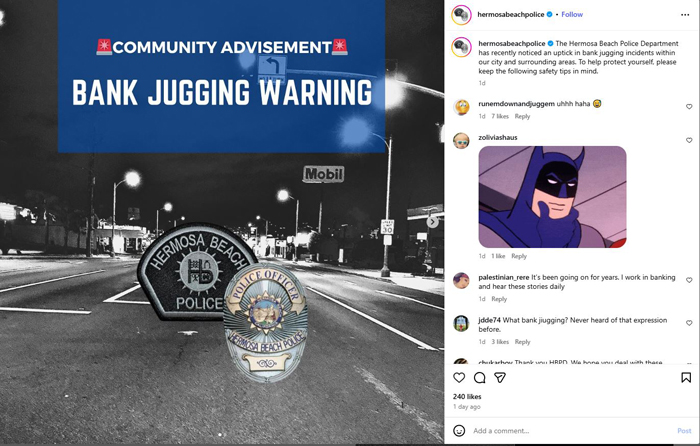Save post with bookmark icon

(x=686, y=378)
